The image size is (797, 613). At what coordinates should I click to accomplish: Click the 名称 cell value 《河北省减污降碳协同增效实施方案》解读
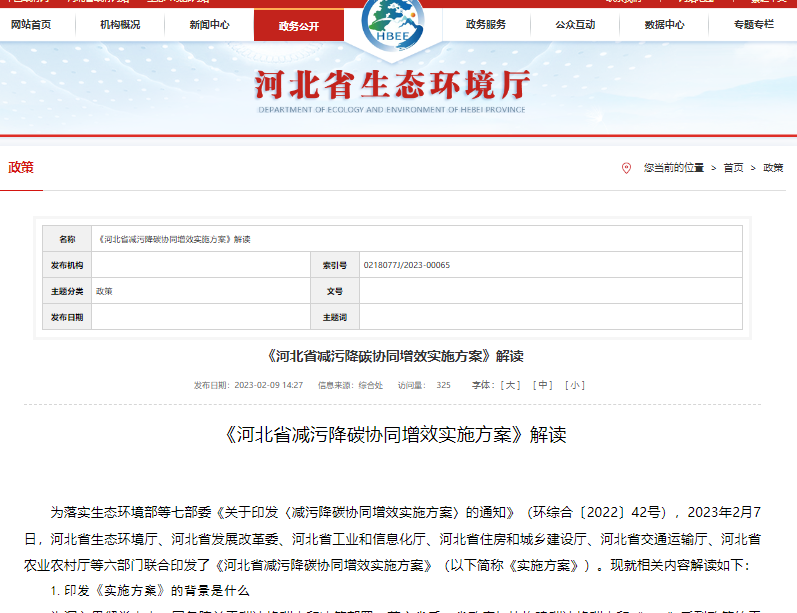(x=173, y=239)
